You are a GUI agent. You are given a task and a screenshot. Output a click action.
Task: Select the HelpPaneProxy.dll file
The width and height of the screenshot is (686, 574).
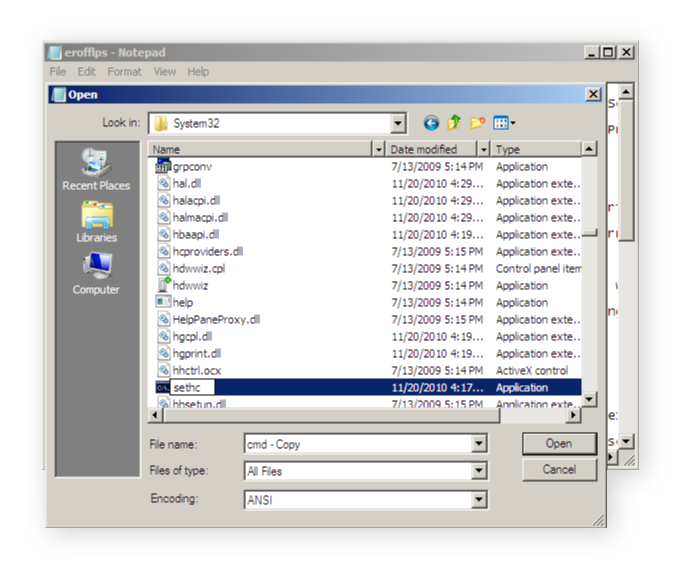coord(216,319)
